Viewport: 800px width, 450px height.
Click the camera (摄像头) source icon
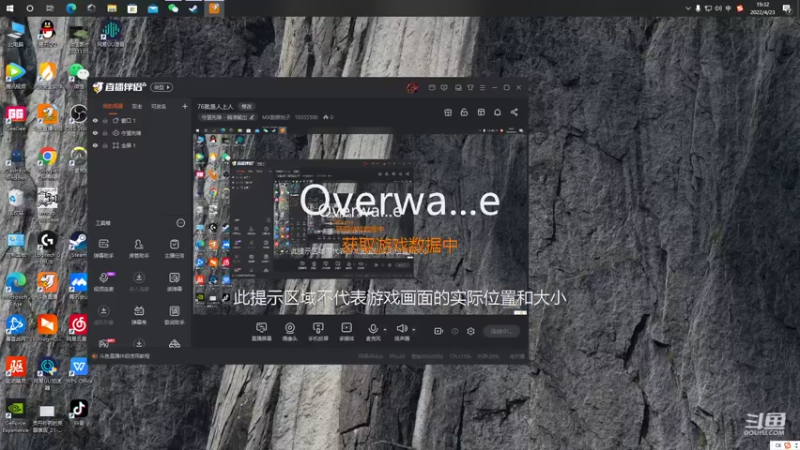pos(289,331)
